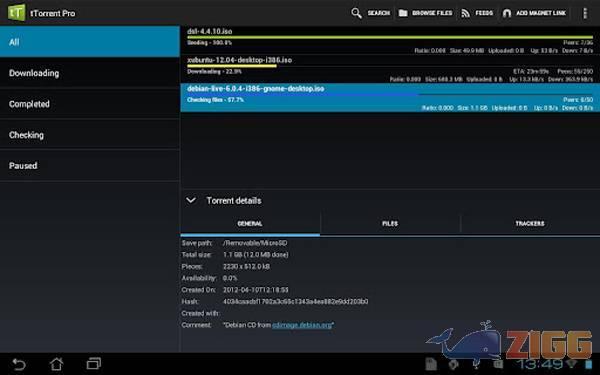600x375 pixels.
Task: Click the torrent Hash value
Action: (295, 302)
